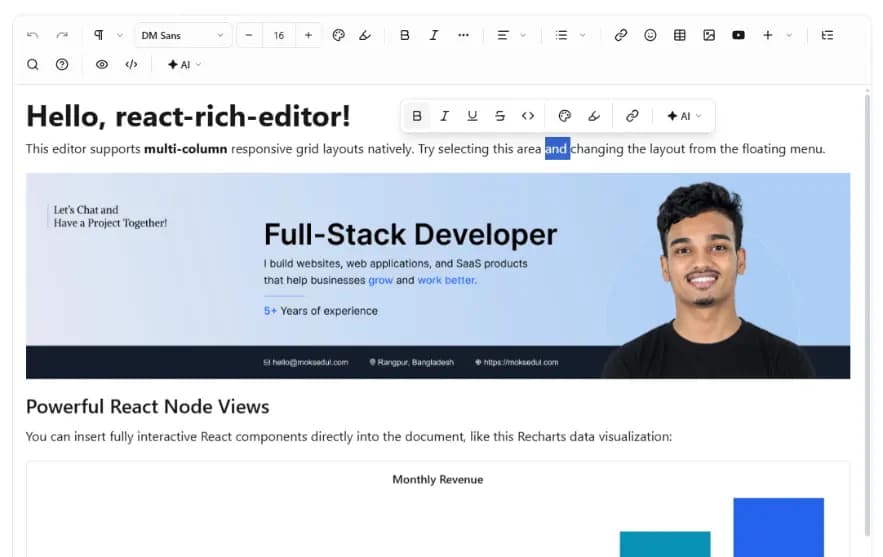This screenshot has height=557, width=883.
Task: Decrease font size with the minus button
Action: pyautogui.click(x=249, y=35)
